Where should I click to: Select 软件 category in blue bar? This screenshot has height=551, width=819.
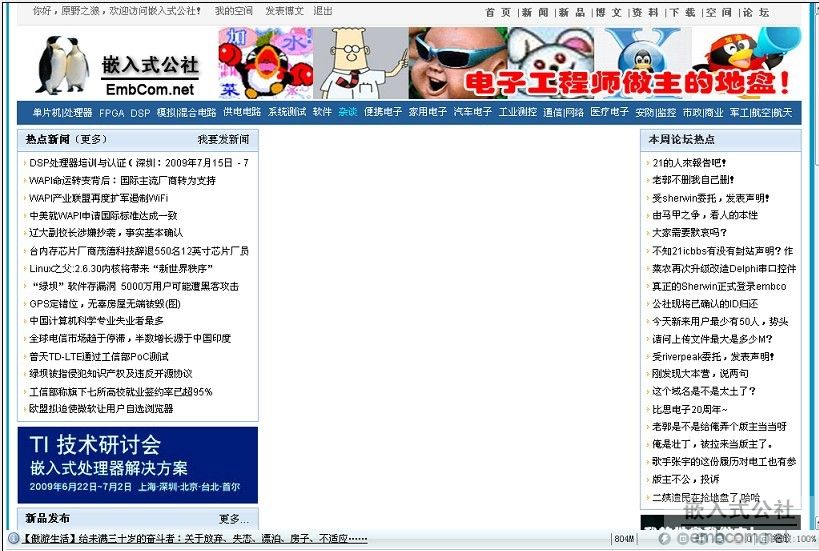[322, 112]
